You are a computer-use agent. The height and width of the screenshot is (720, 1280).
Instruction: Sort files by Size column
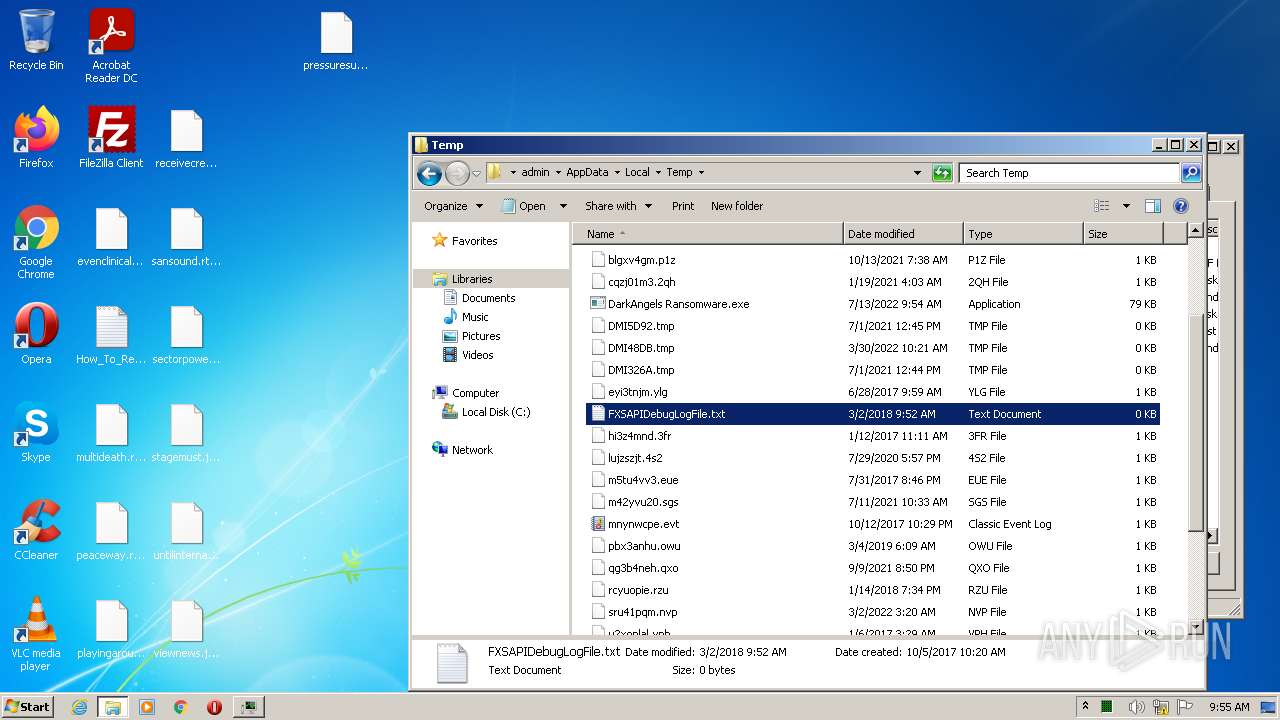coord(1123,234)
